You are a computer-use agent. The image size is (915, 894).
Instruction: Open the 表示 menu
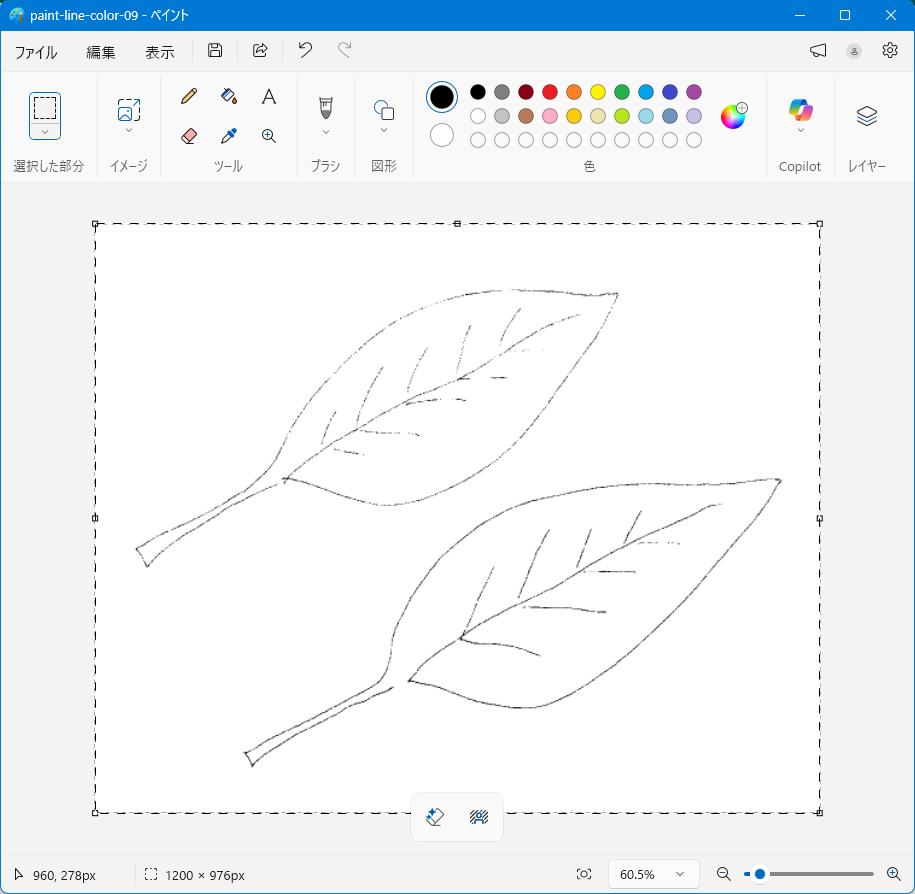[159, 52]
